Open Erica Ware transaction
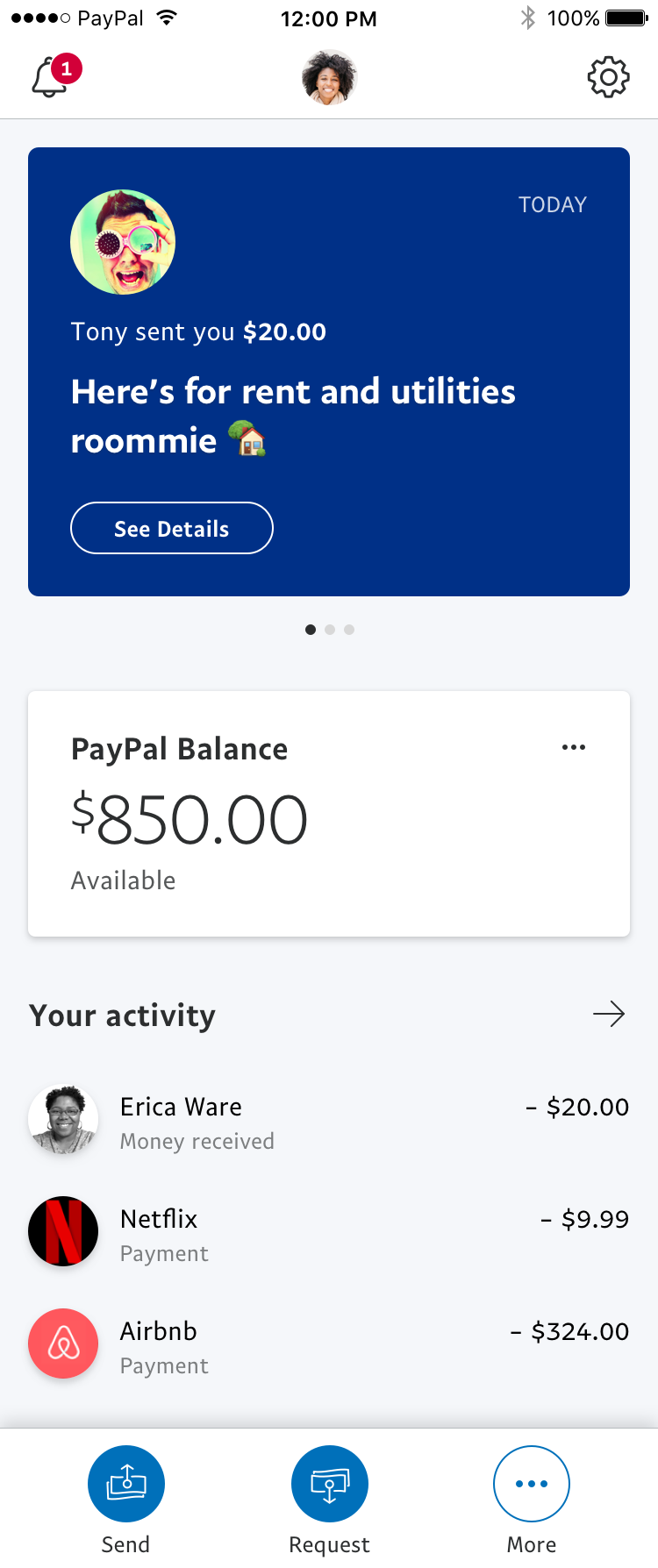658x1568 pixels. pos(329,1122)
